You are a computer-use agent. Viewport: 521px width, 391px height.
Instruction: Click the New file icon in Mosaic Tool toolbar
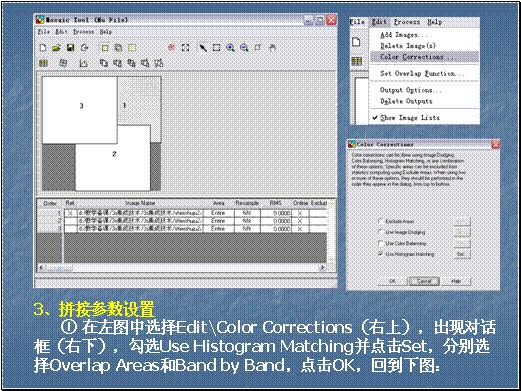pyautogui.click(x=43, y=48)
